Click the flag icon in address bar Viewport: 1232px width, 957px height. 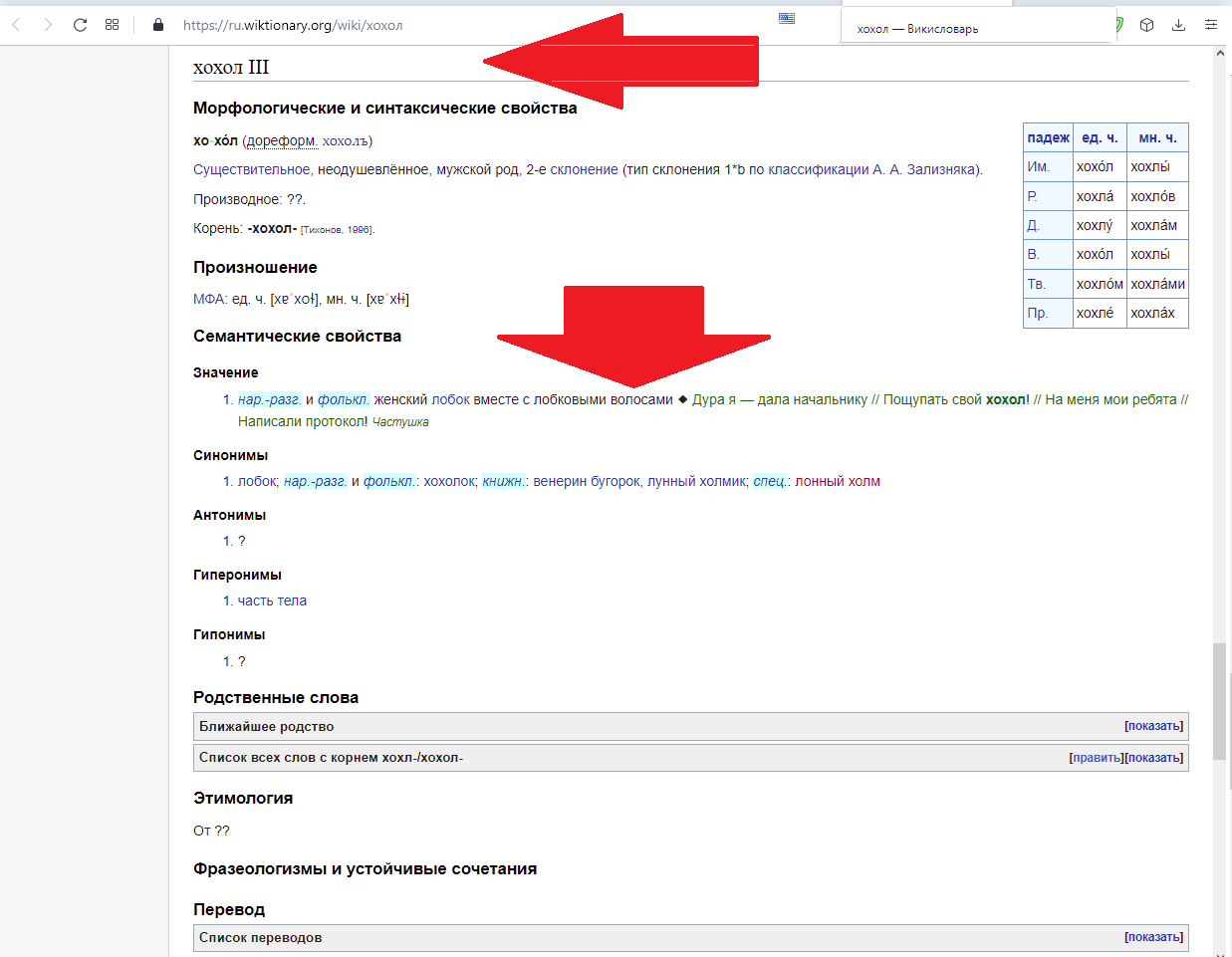tap(787, 18)
